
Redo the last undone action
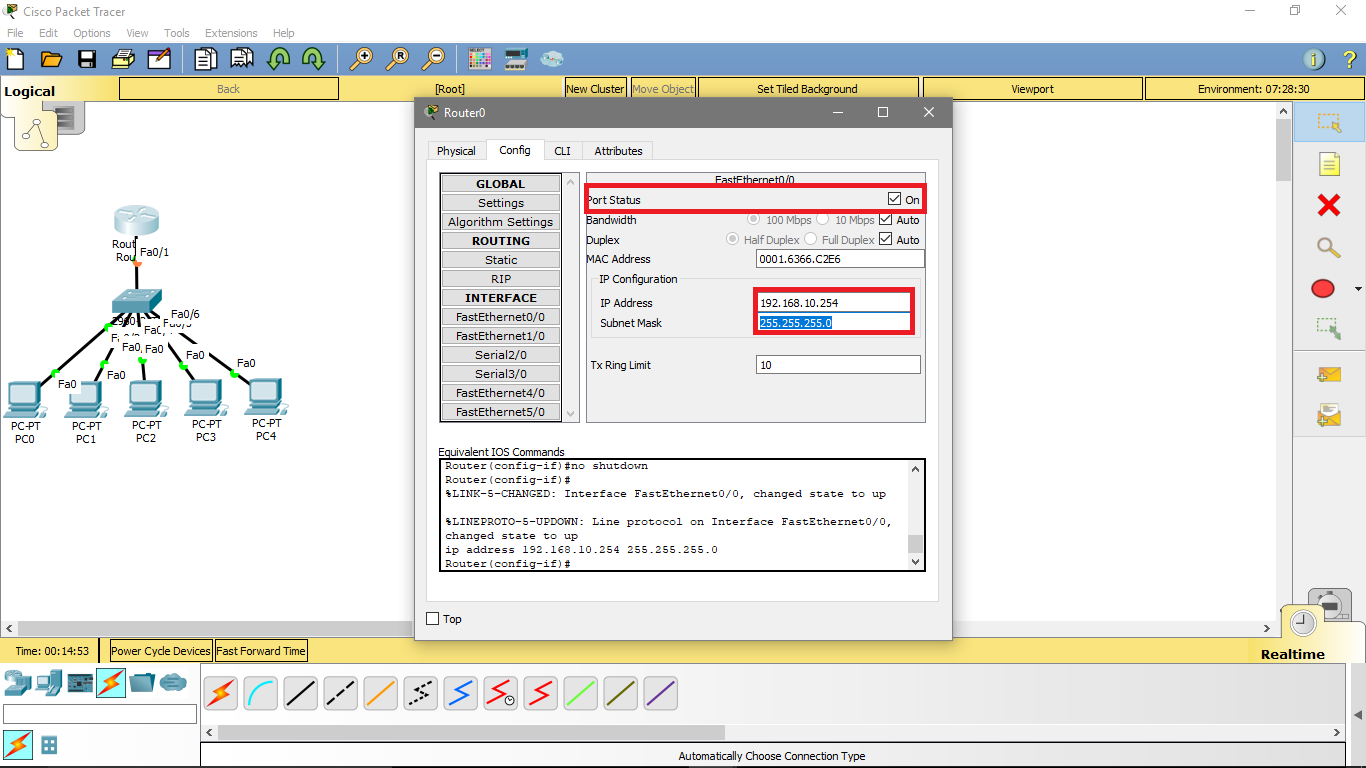(313, 59)
